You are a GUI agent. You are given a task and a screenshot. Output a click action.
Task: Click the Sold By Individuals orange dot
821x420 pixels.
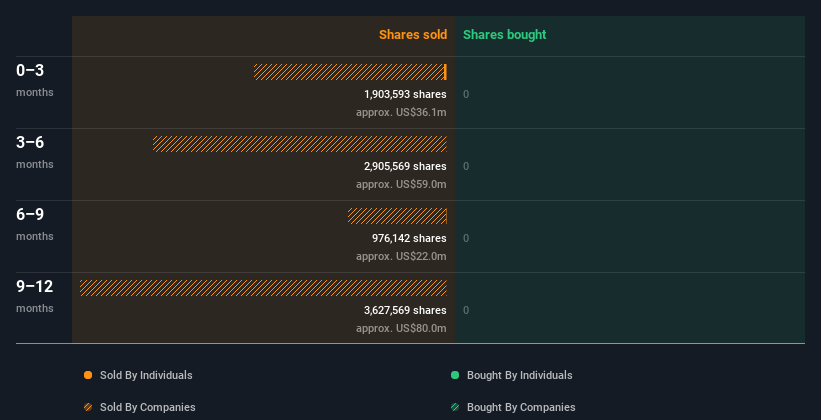pyautogui.click(x=88, y=375)
